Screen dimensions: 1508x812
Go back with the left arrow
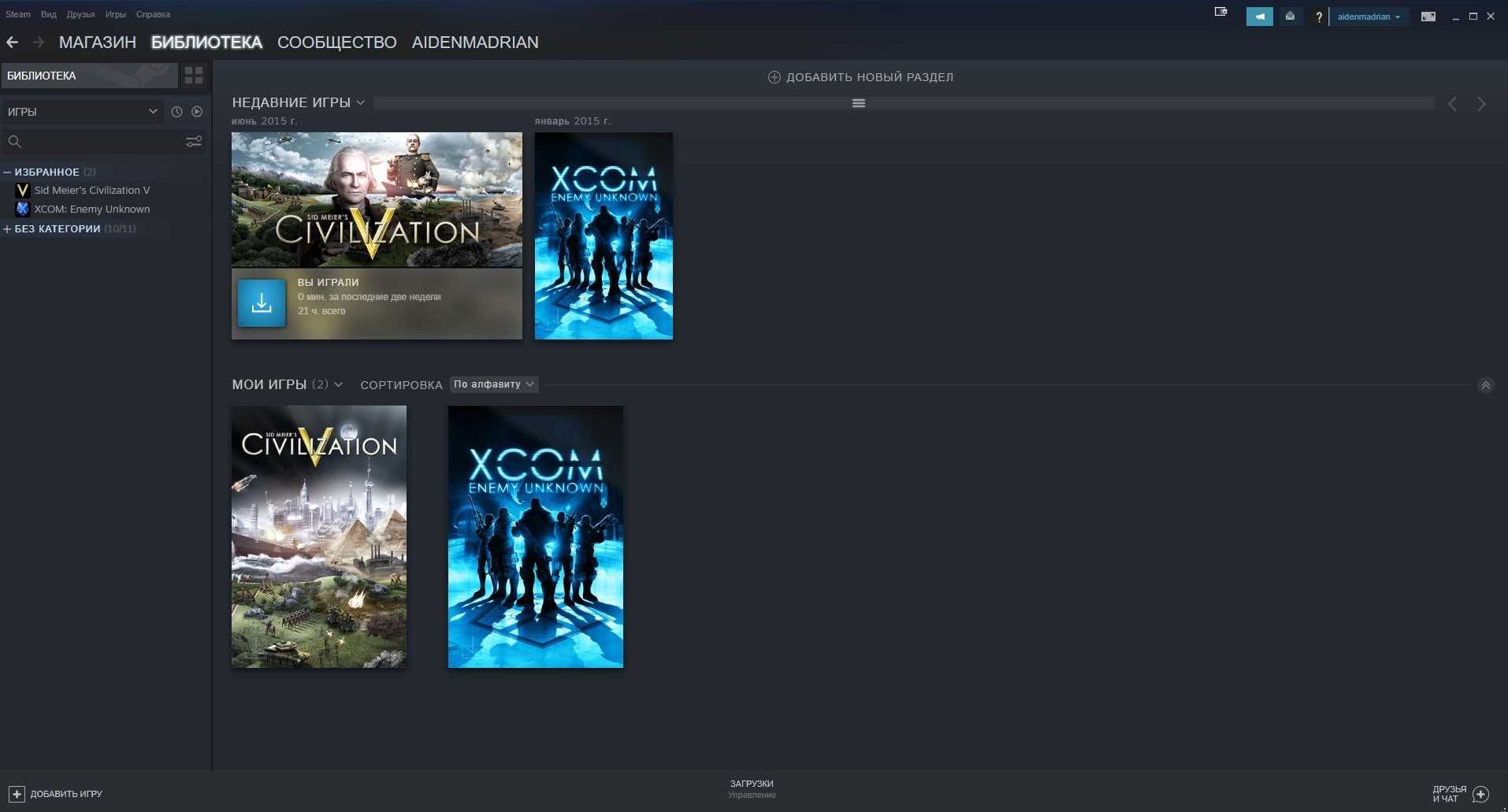[12, 43]
